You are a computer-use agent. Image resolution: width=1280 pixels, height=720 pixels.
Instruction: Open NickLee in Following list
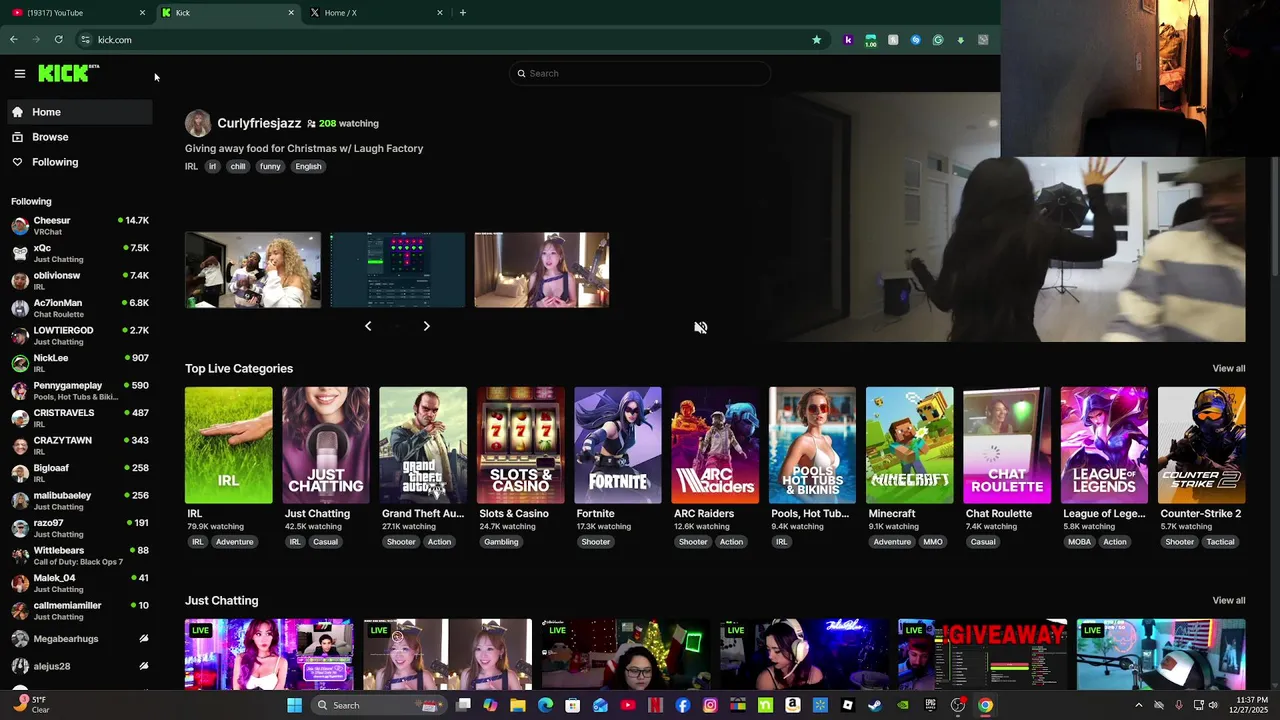(x=80, y=363)
